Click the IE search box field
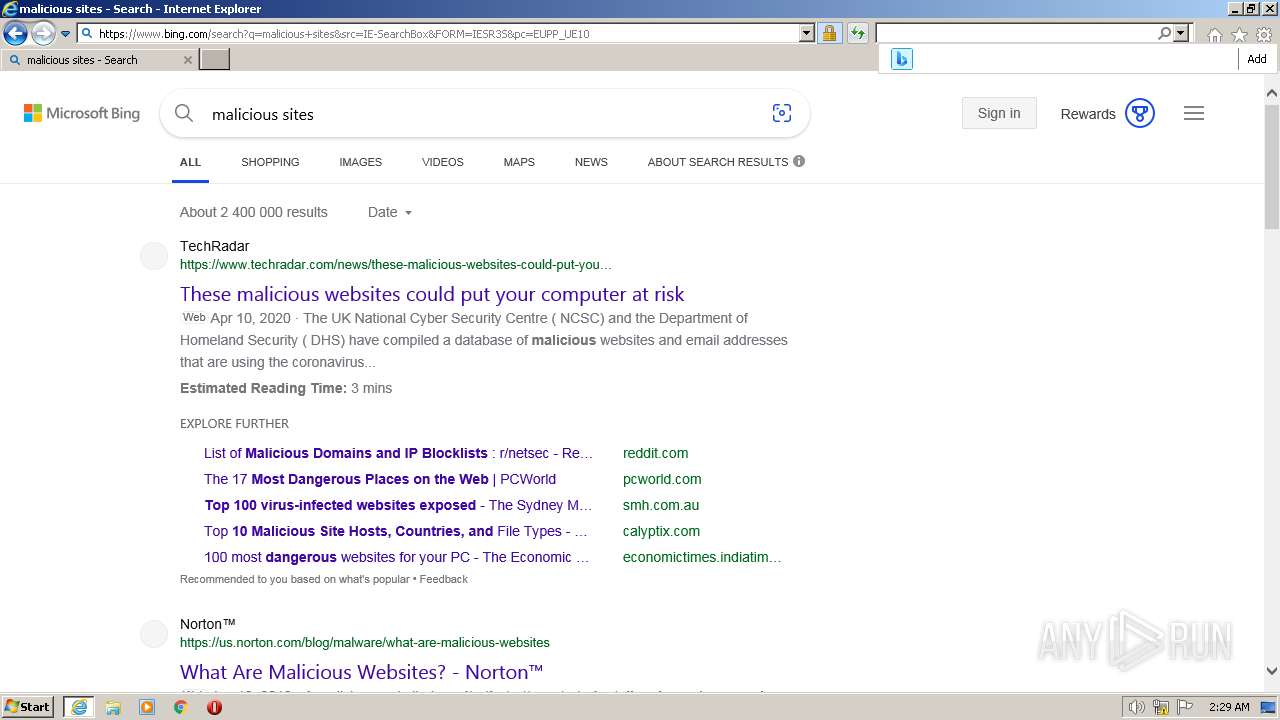 [1015, 33]
